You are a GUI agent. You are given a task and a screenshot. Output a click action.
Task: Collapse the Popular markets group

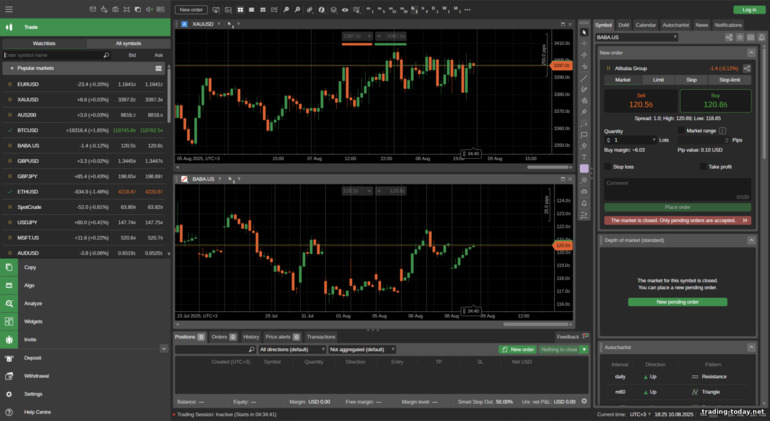pyautogui.click(x=12, y=69)
